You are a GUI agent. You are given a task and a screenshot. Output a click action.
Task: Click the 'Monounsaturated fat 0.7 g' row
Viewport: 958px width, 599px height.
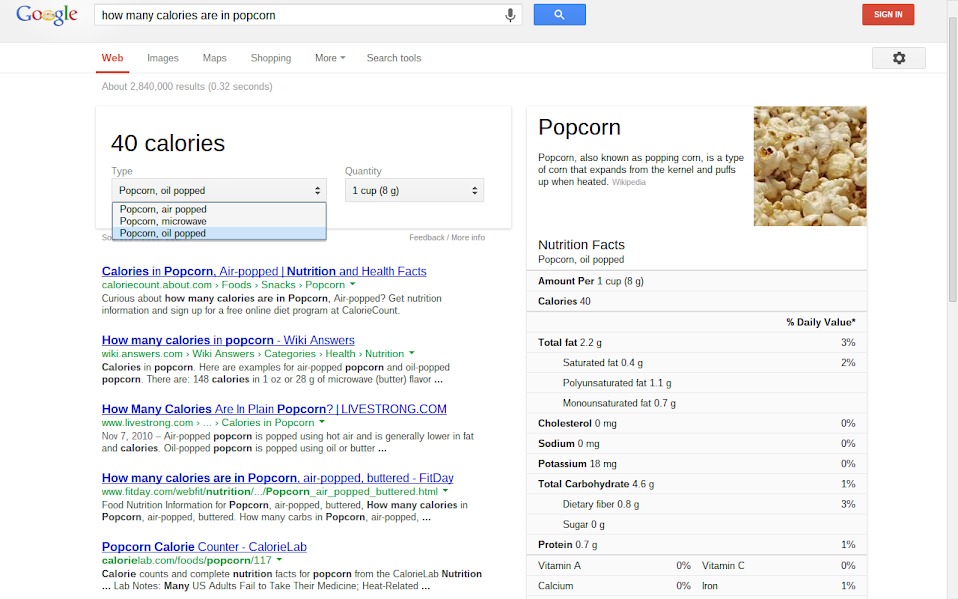tap(697, 403)
